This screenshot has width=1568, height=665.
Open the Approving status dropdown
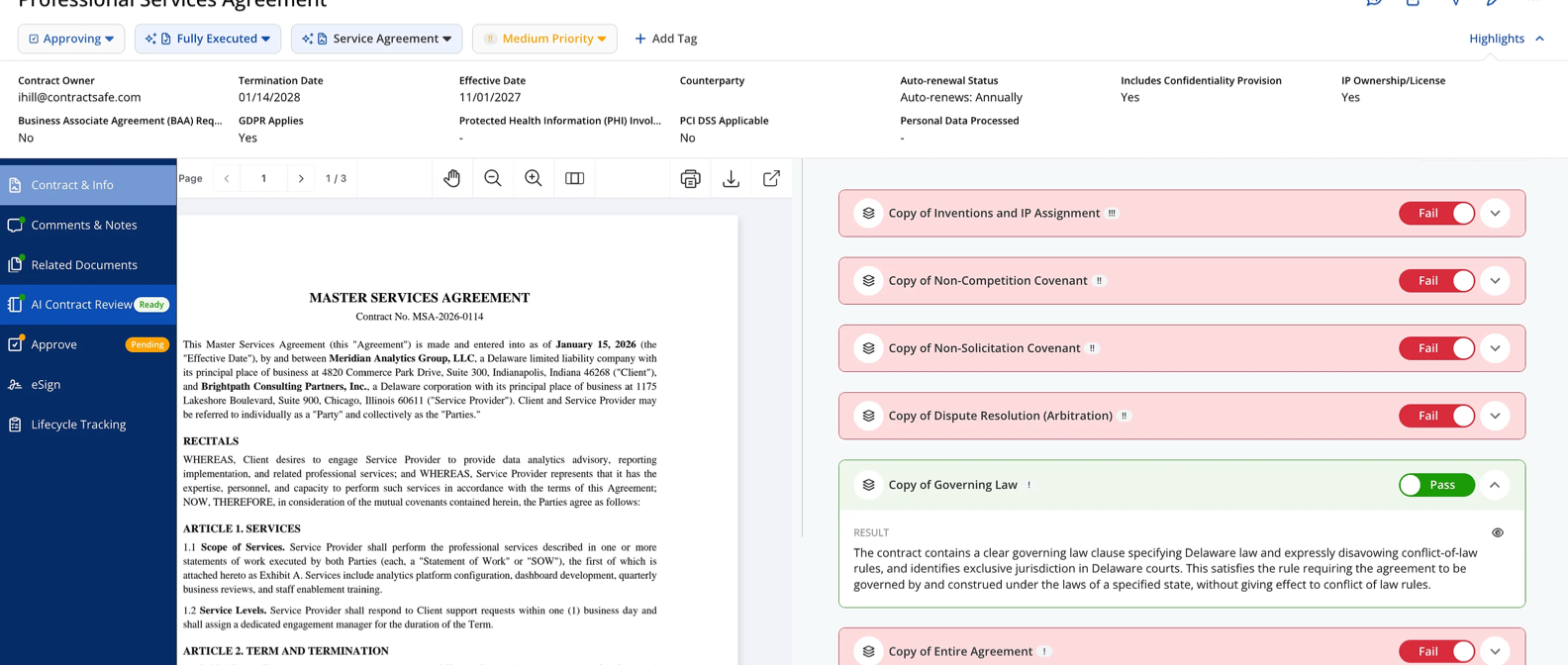pyautogui.click(x=71, y=39)
